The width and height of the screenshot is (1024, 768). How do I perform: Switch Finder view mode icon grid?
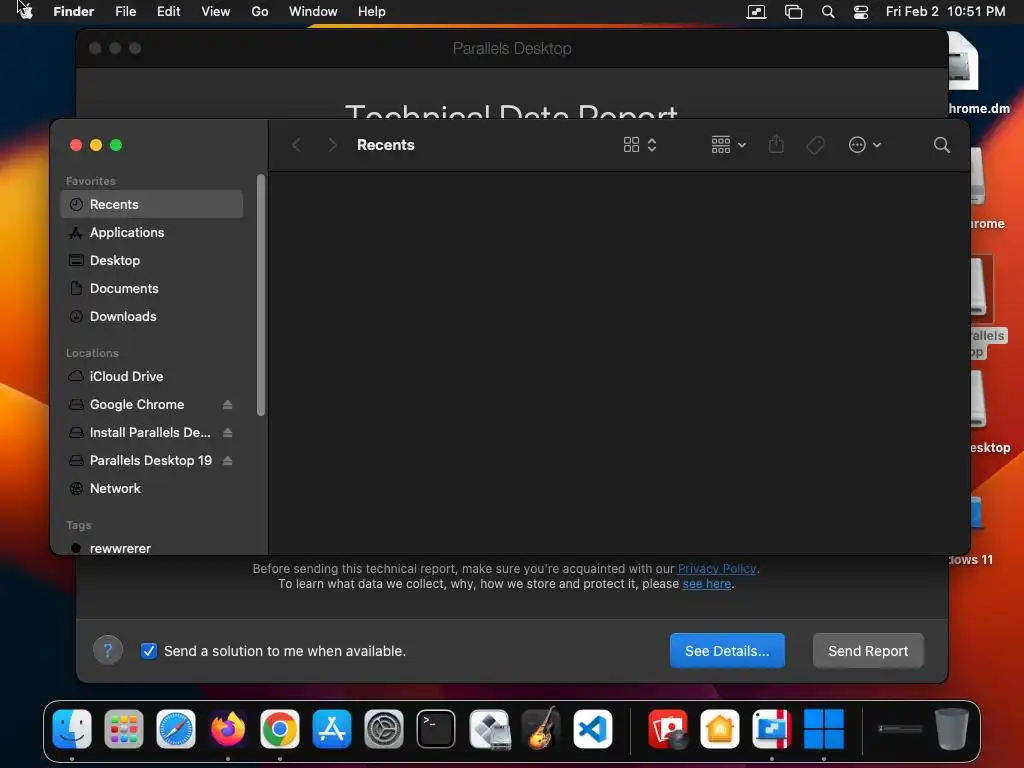pos(639,145)
